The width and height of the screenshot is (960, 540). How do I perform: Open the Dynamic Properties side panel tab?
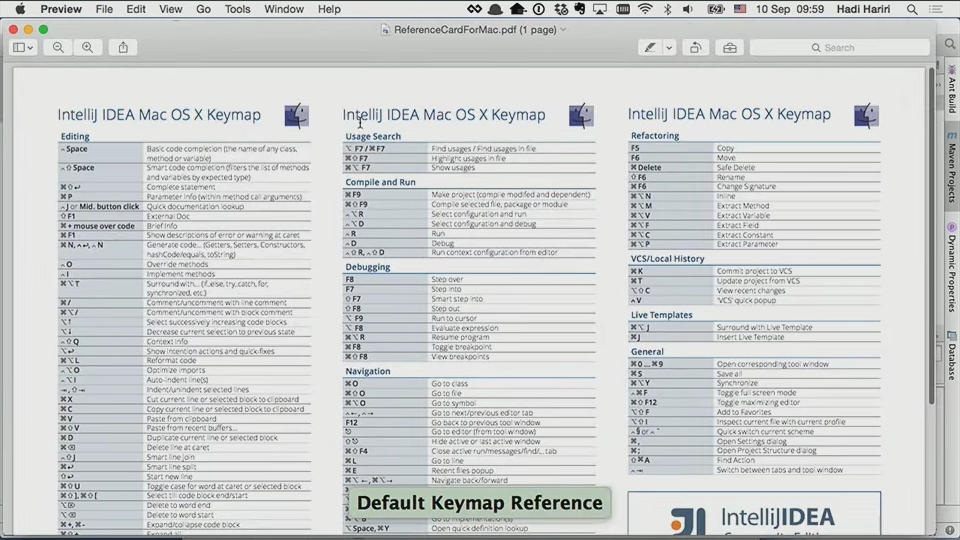pos(952,268)
